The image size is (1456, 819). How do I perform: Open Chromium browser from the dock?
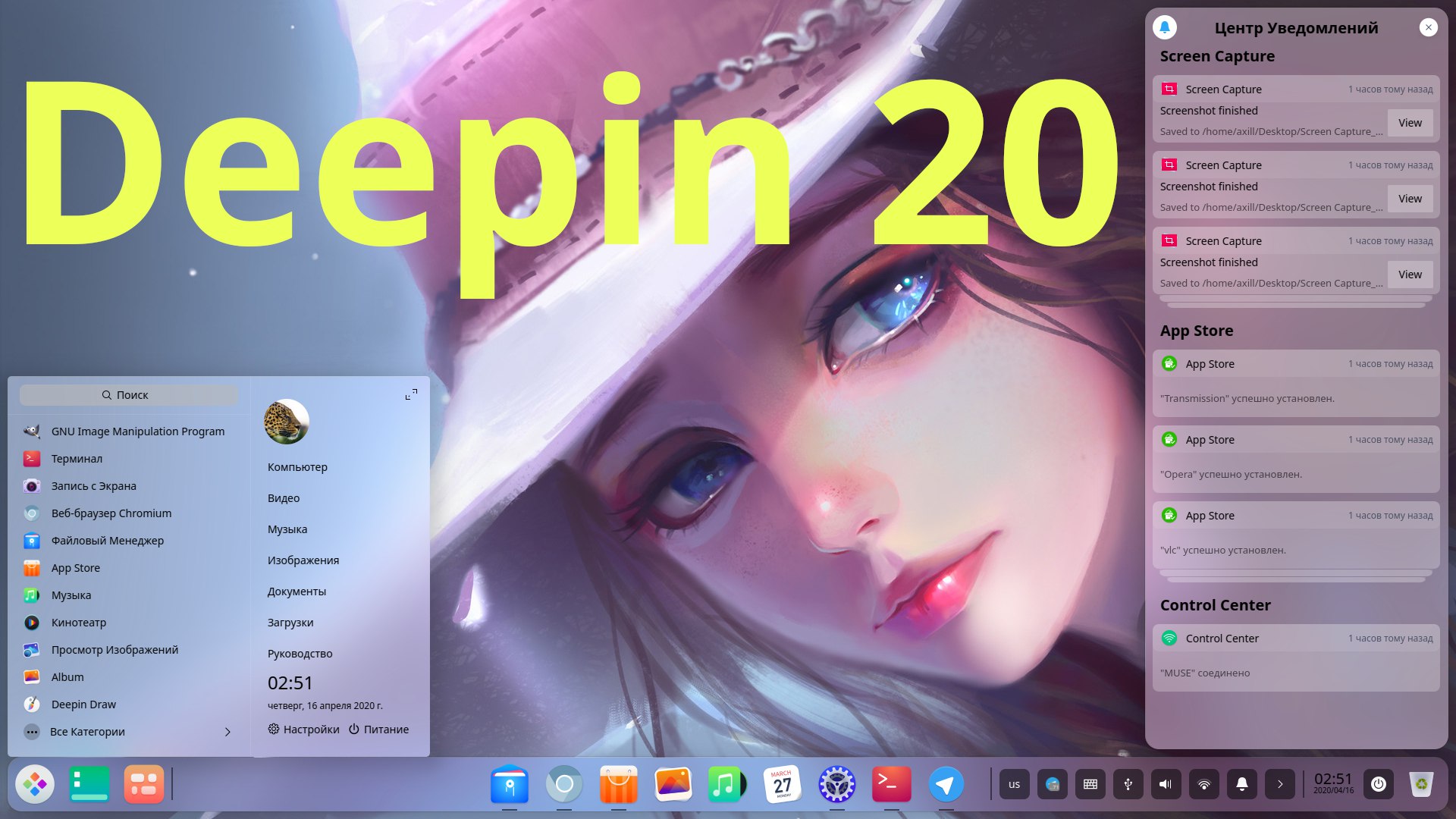[x=564, y=784]
